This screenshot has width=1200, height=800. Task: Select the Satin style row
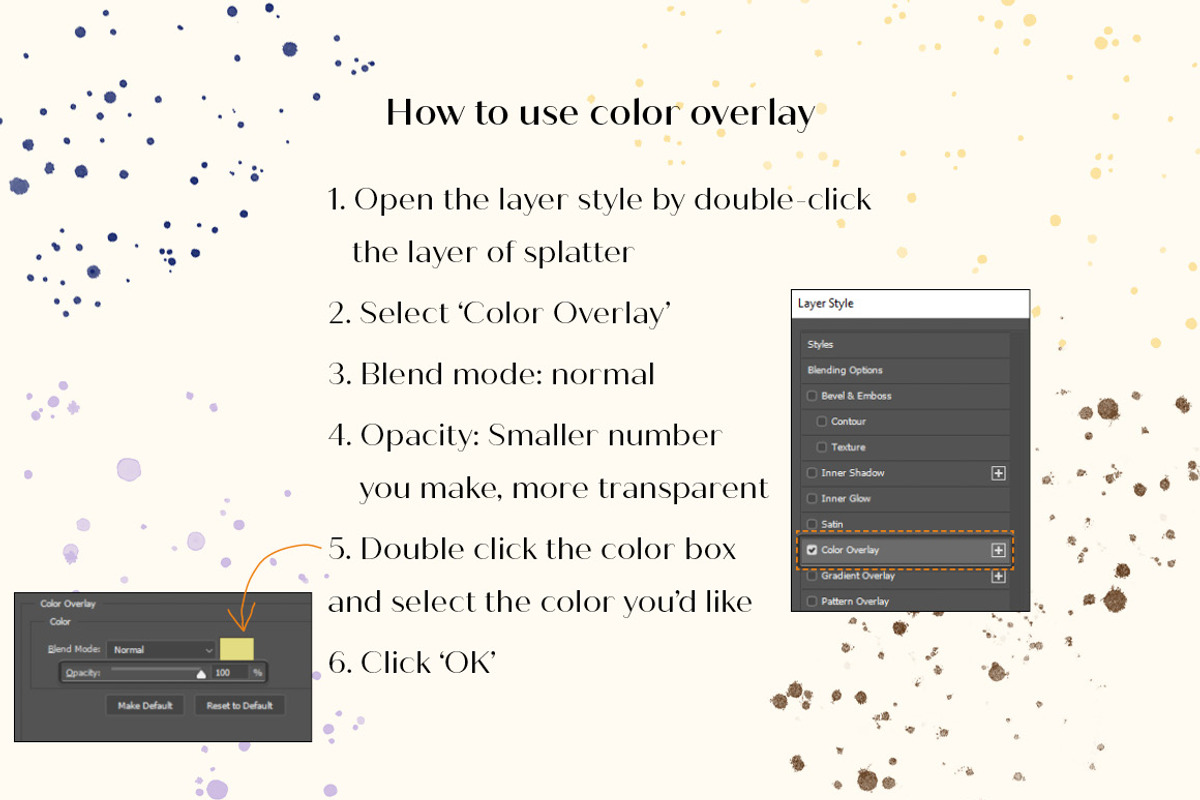pyautogui.click(x=905, y=524)
